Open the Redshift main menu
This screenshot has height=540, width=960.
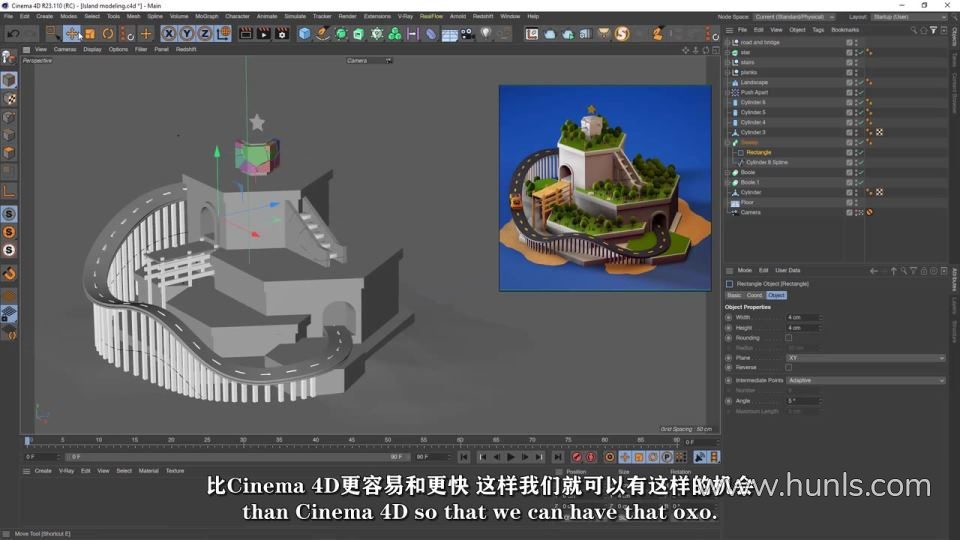pos(482,17)
